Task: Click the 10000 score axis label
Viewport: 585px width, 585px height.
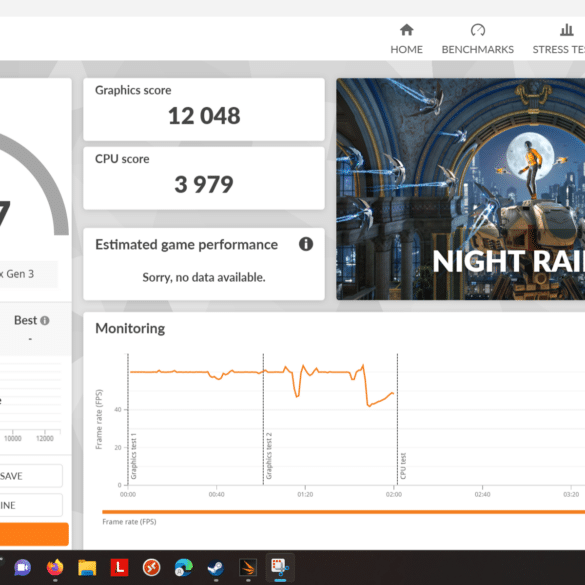Action: click(13, 438)
